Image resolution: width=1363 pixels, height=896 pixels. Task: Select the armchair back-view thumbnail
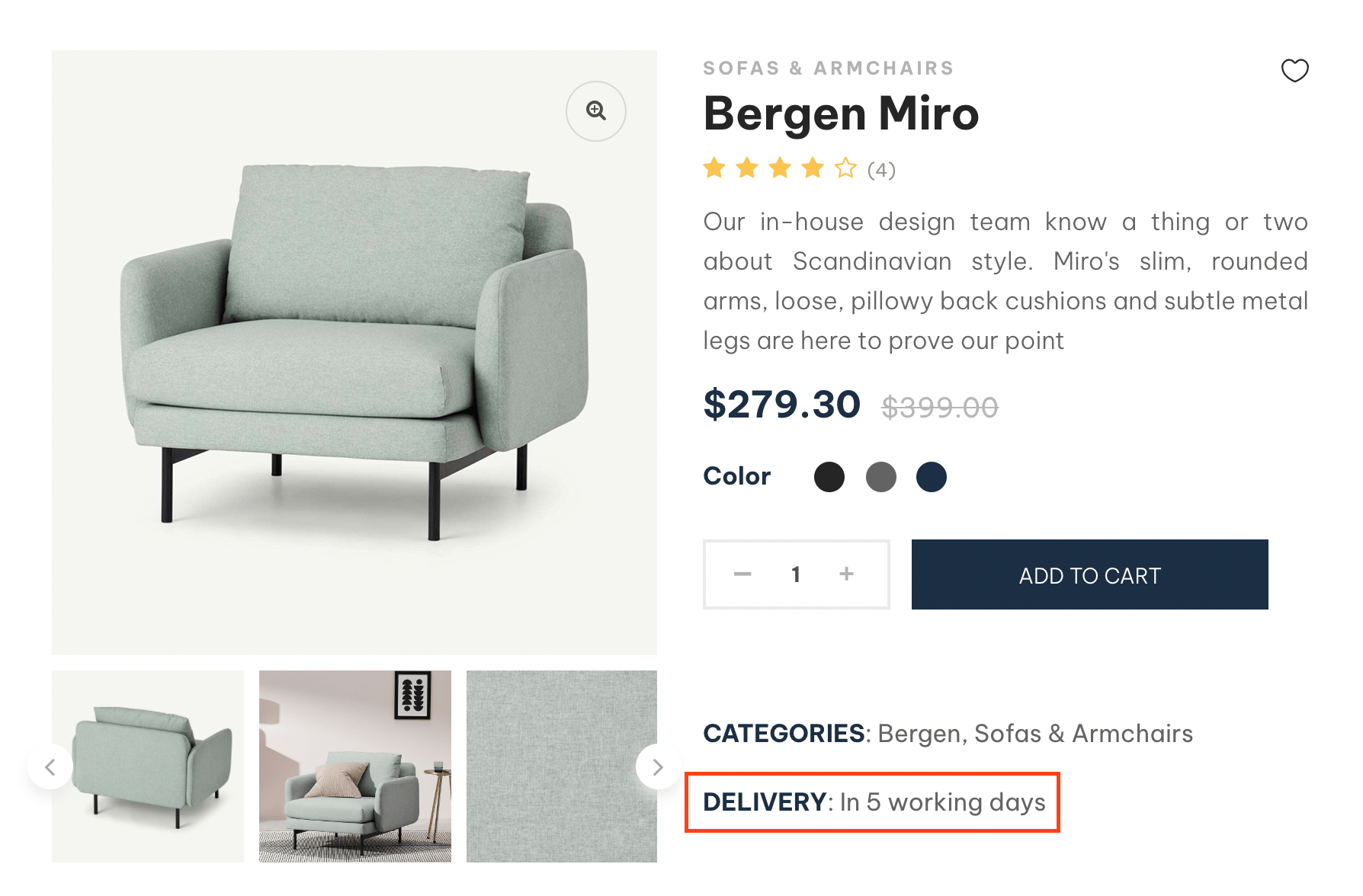click(x=148, y=766)
